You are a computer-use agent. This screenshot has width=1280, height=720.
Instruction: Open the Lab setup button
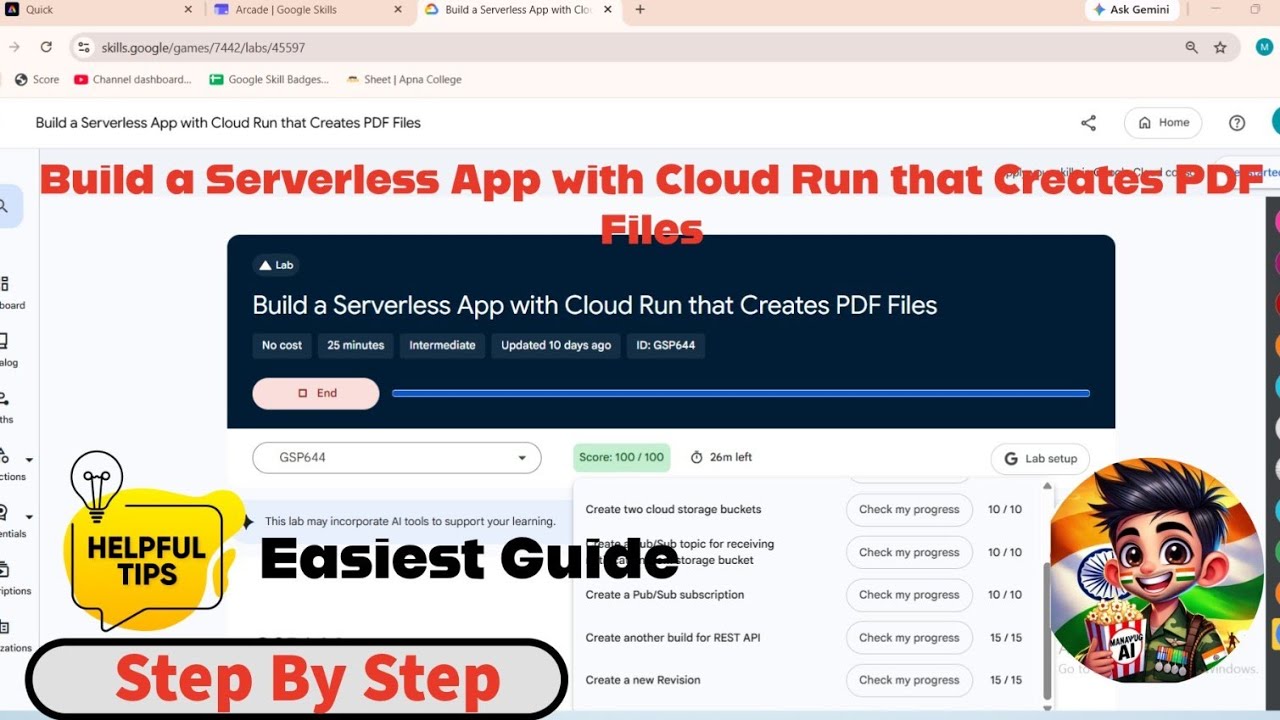1040,459
